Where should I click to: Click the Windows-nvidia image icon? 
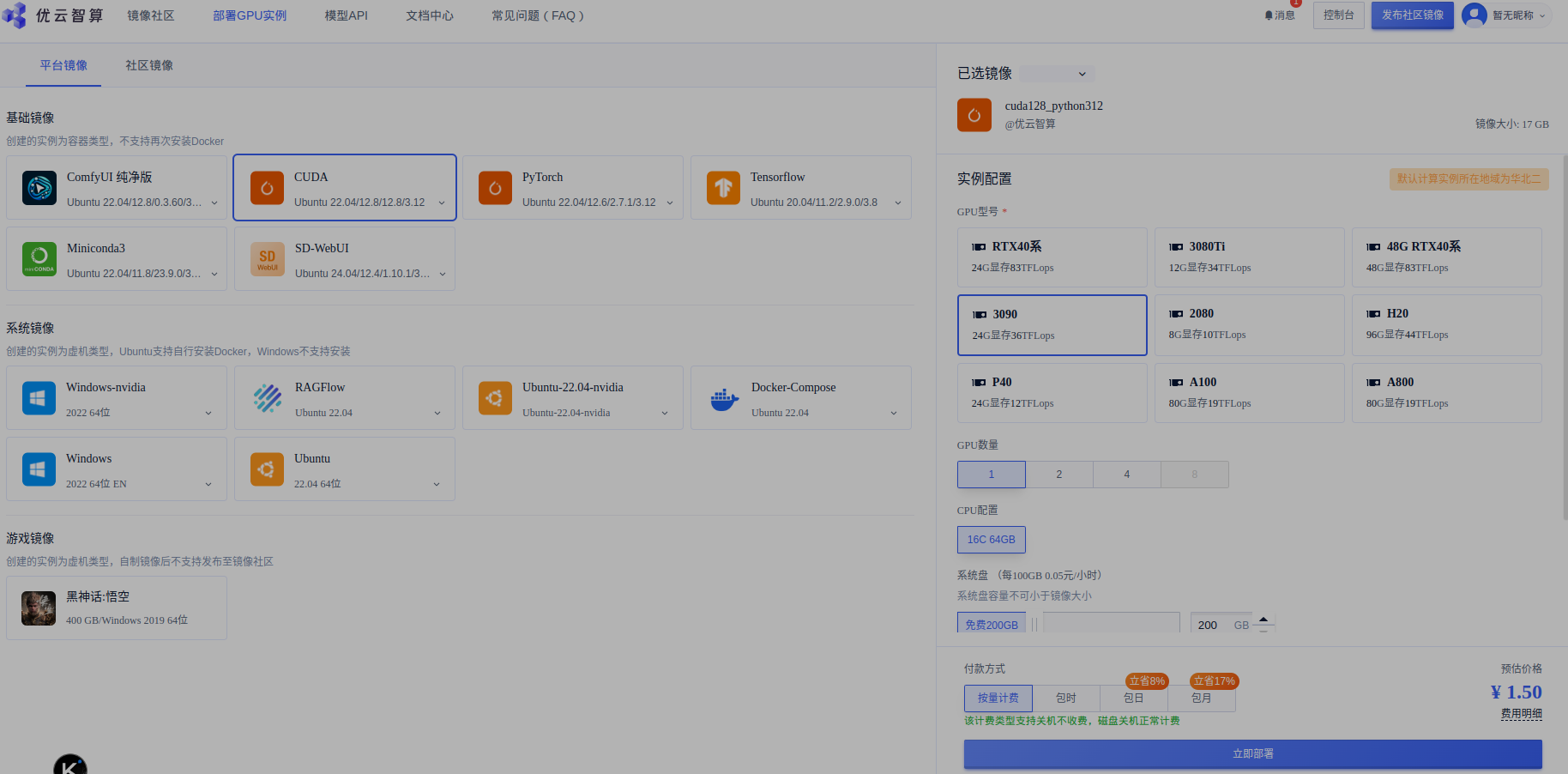39,398
